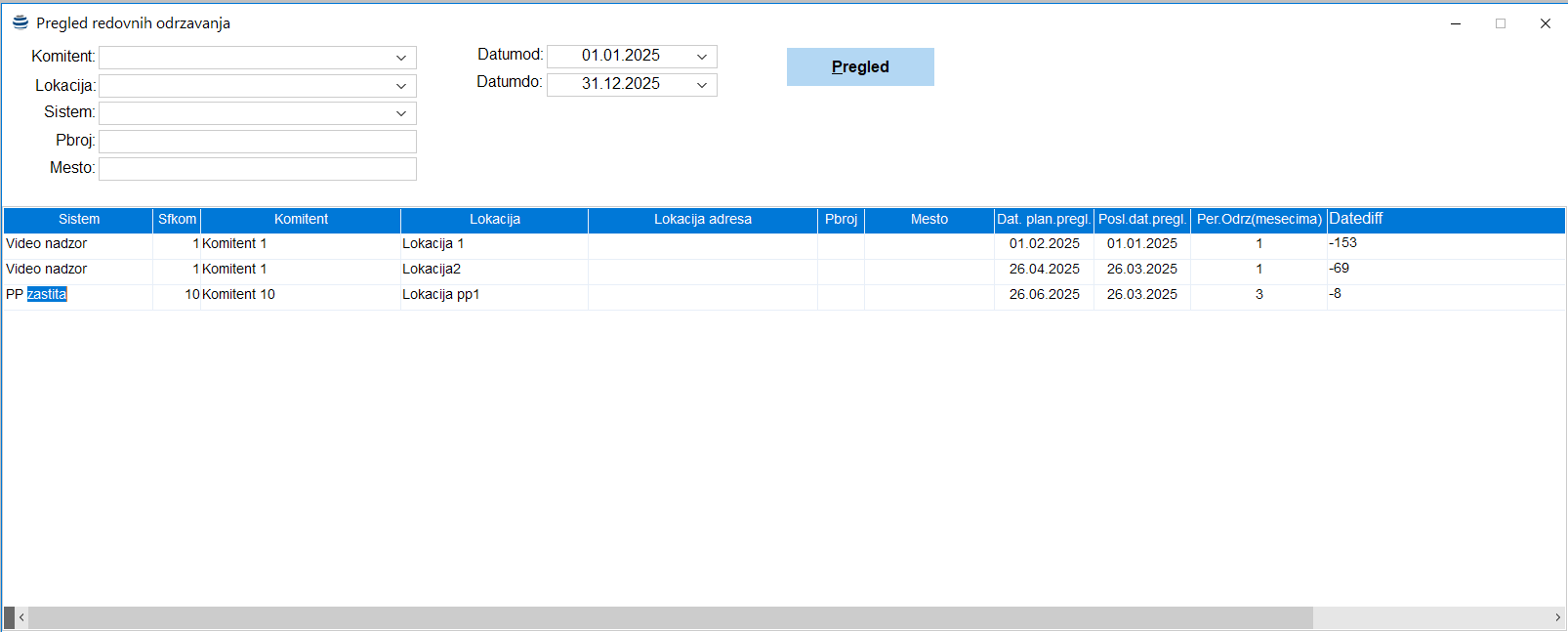Focus the Pbroj text field
This screenshot has width=1568, height=632.
(258, 142)
